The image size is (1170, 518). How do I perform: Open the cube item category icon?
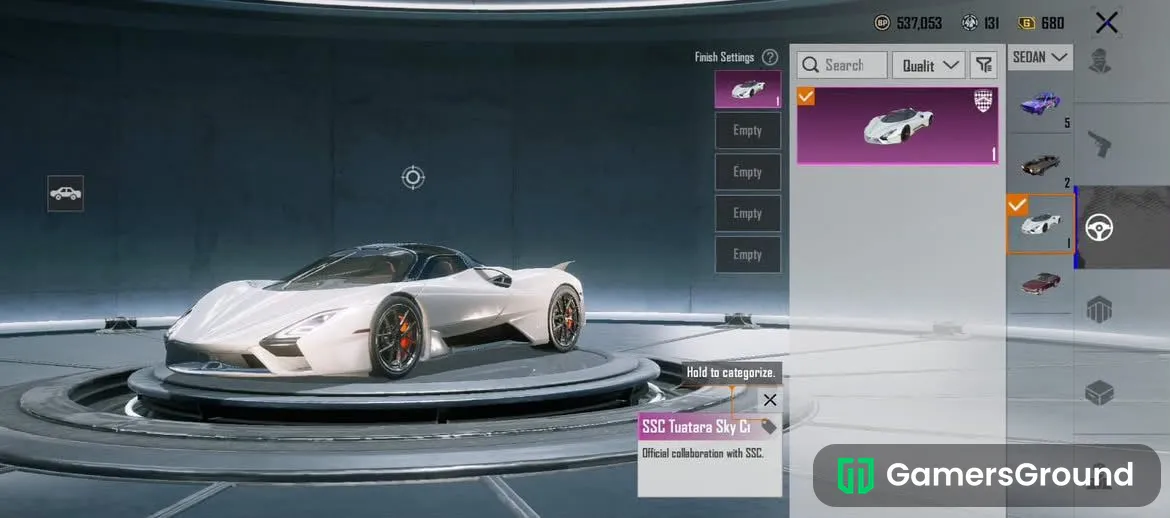[x=1098, y=392]
